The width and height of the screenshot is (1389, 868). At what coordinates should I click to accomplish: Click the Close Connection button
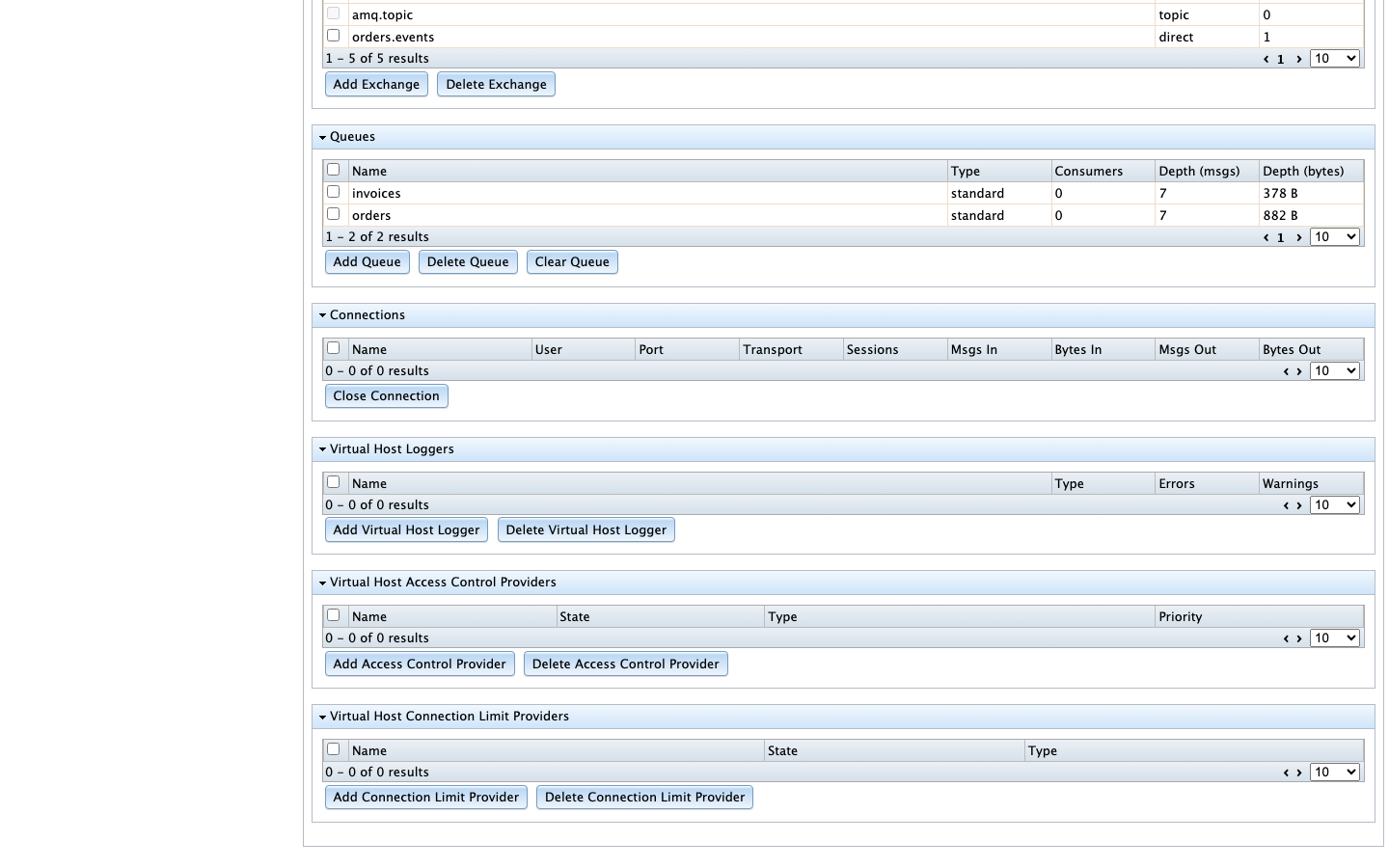(x=387, y=396)
